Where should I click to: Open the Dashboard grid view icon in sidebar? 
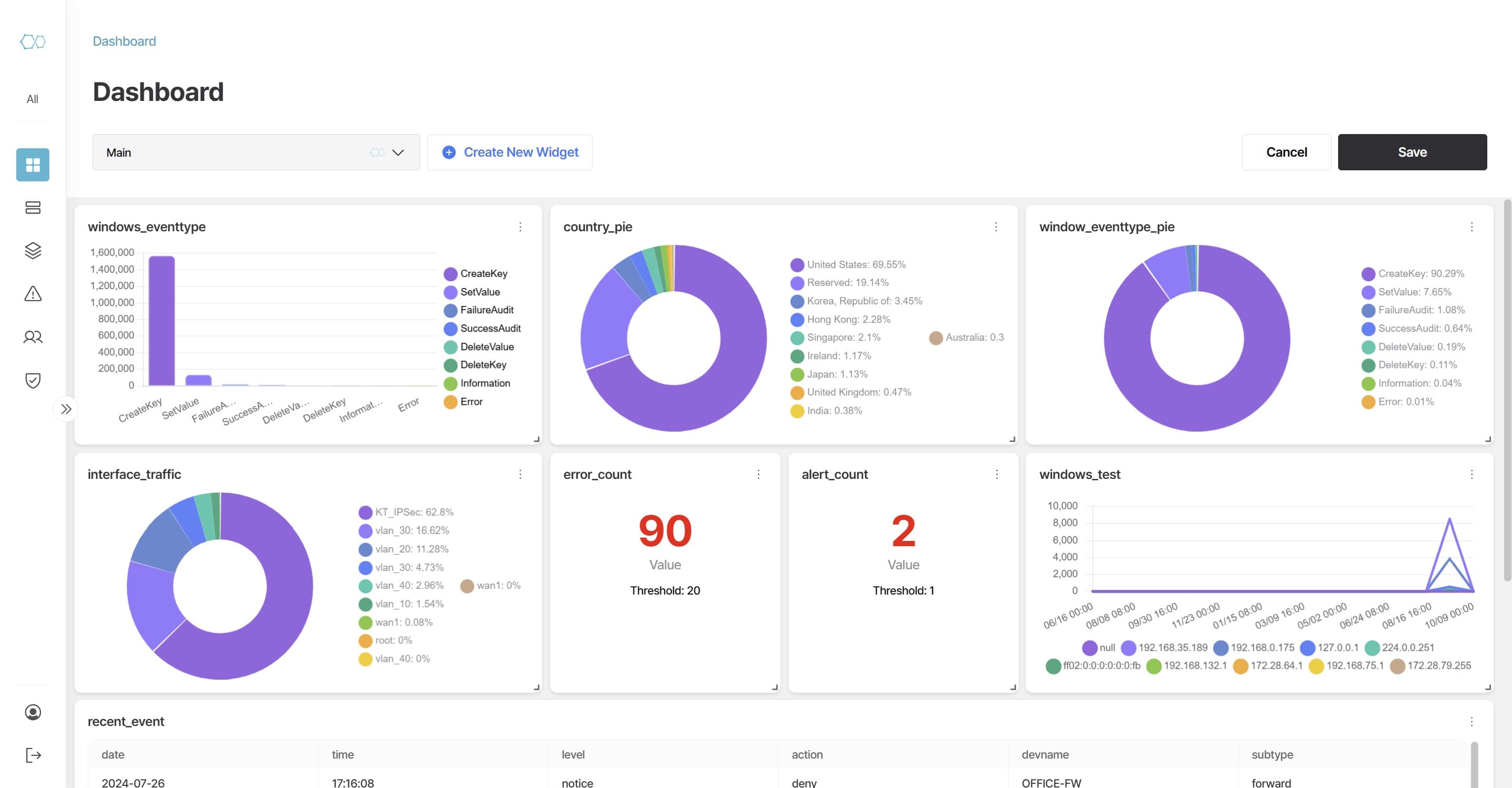(32, 165)
